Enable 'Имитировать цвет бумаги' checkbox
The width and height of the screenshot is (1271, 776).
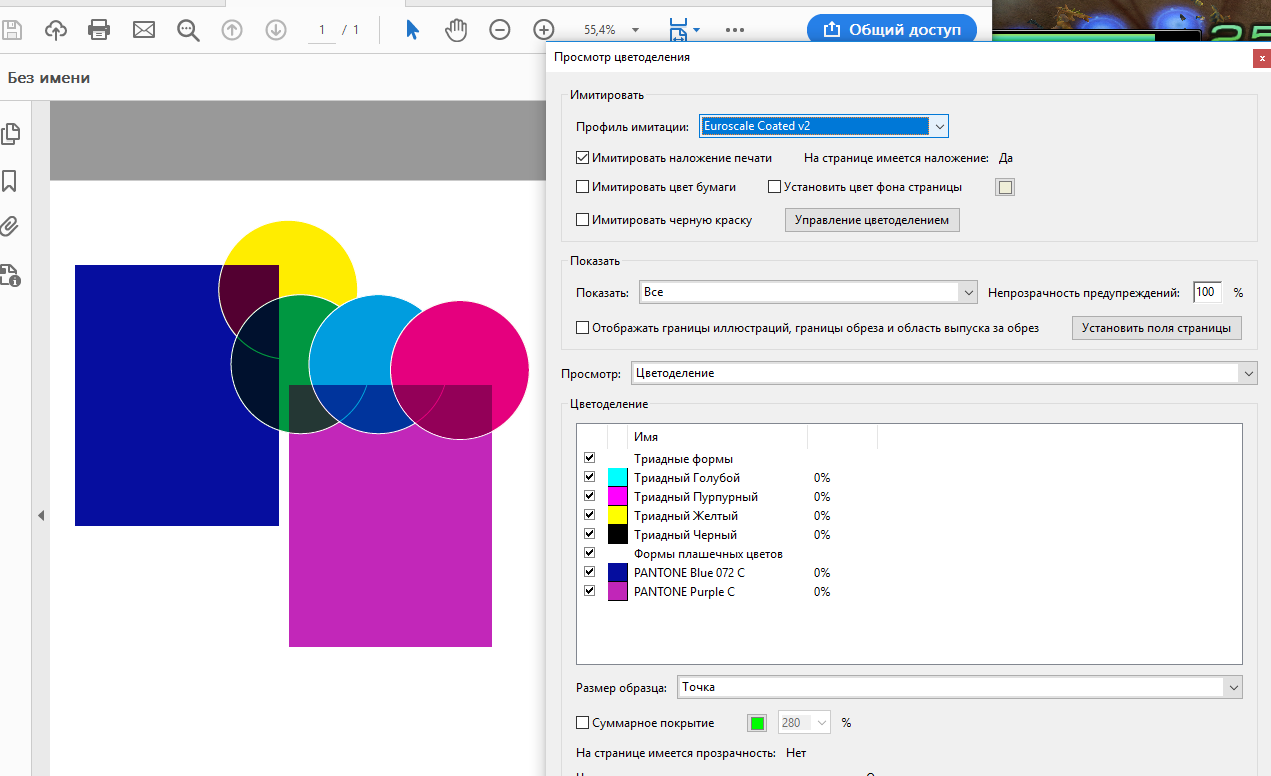[582, 187]
